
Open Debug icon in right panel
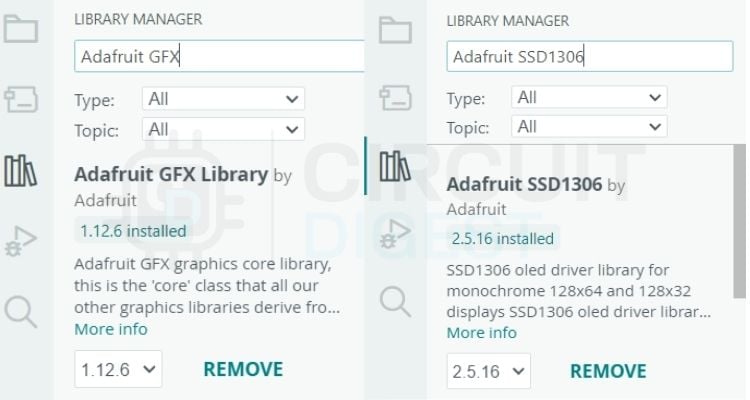pos(395,233)
